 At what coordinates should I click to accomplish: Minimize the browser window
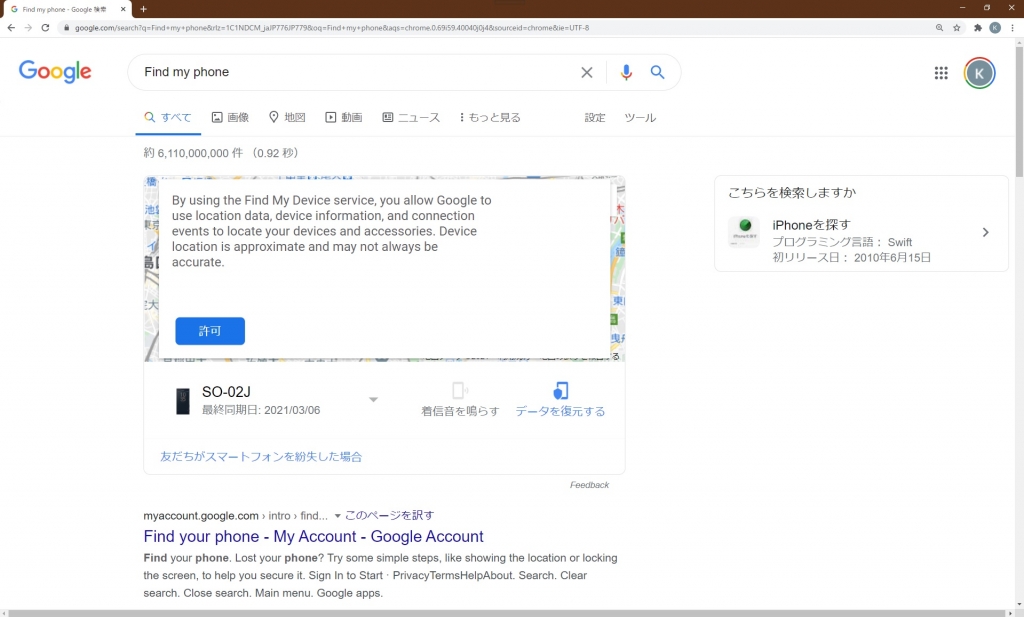pyautogui.click(x=962, y=7)
